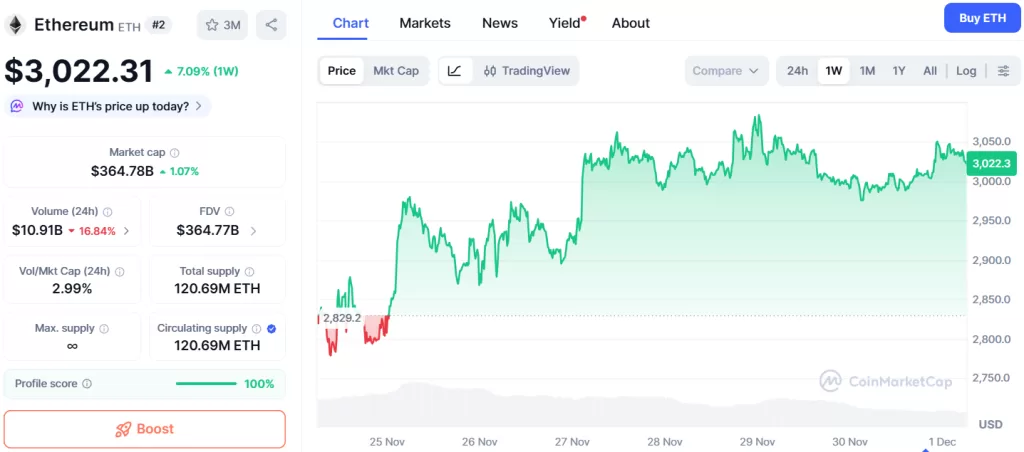Click the Boost rocket button

point(144,429)
